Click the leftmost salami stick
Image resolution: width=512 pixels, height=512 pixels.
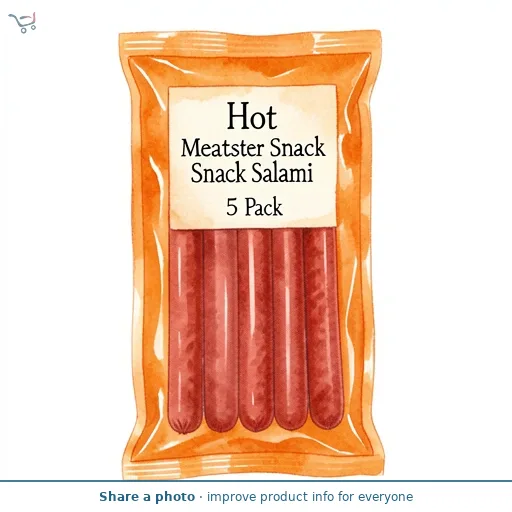click(x=185, y=332)
